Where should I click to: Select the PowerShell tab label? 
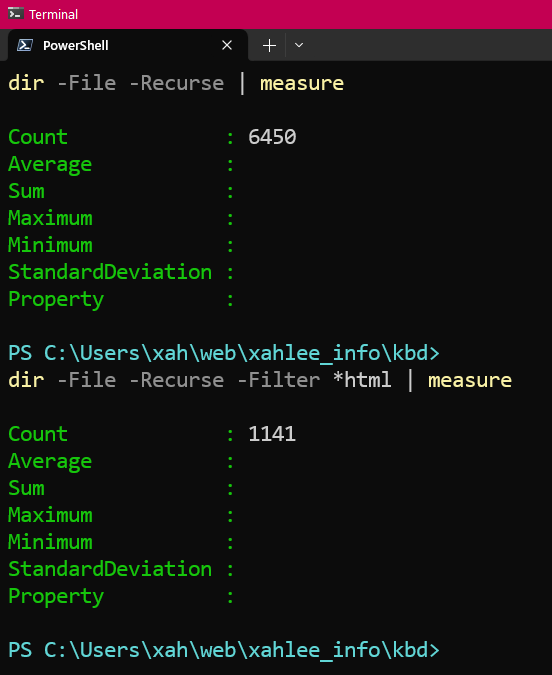pos(76,46)
